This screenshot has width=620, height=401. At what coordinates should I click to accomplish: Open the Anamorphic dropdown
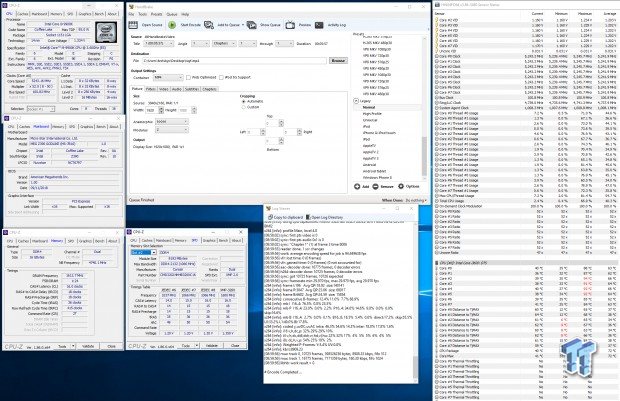[x=172, y=122]
